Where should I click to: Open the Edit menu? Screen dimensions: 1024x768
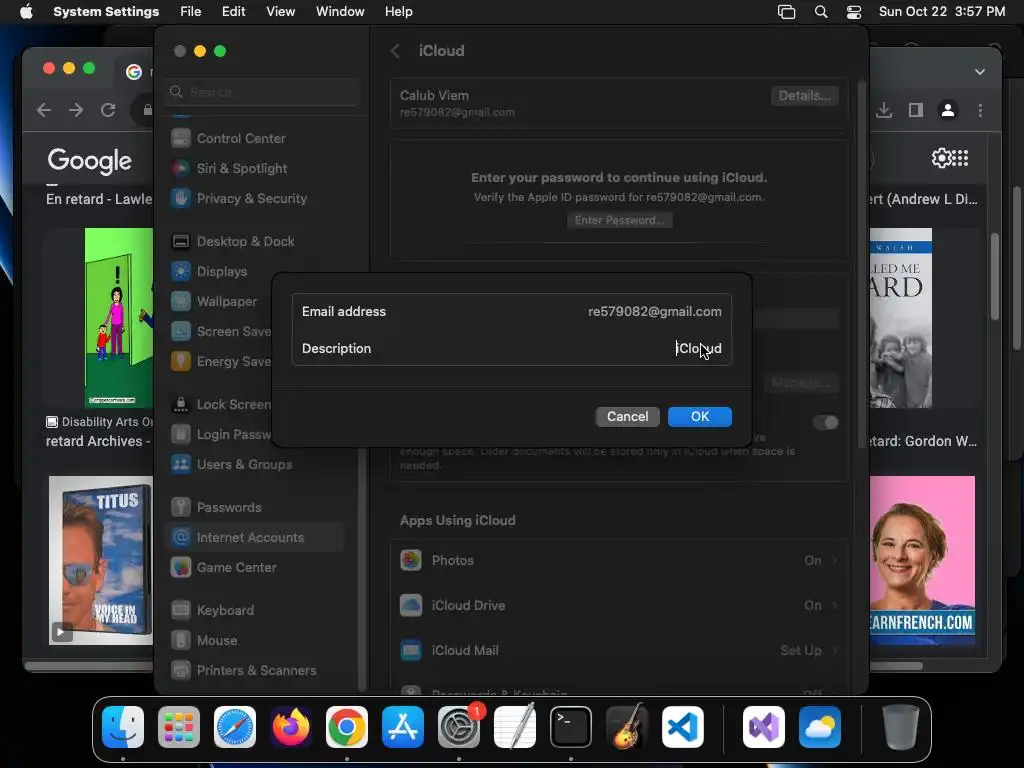pos(233,12)
